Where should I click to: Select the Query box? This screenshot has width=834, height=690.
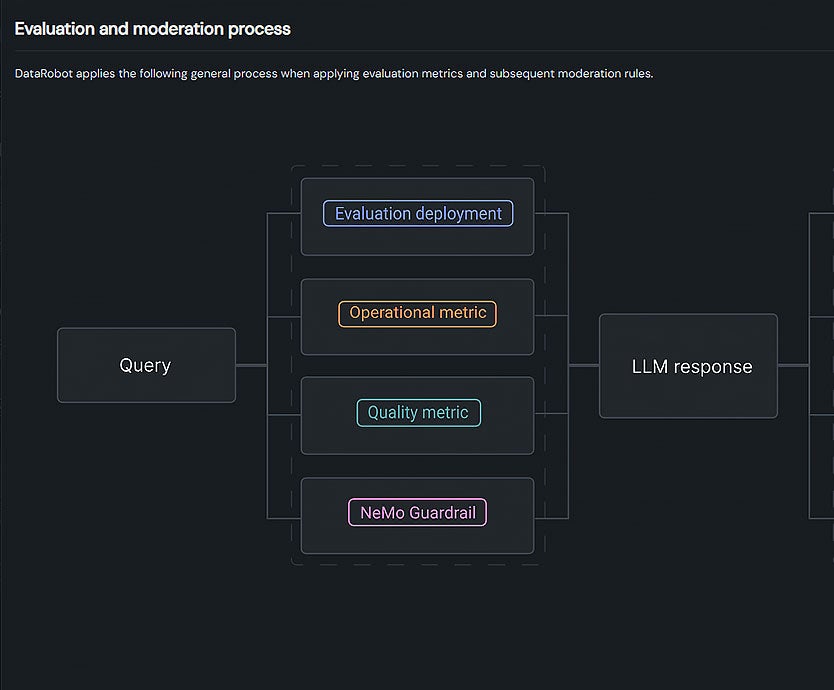coord(146,365)
